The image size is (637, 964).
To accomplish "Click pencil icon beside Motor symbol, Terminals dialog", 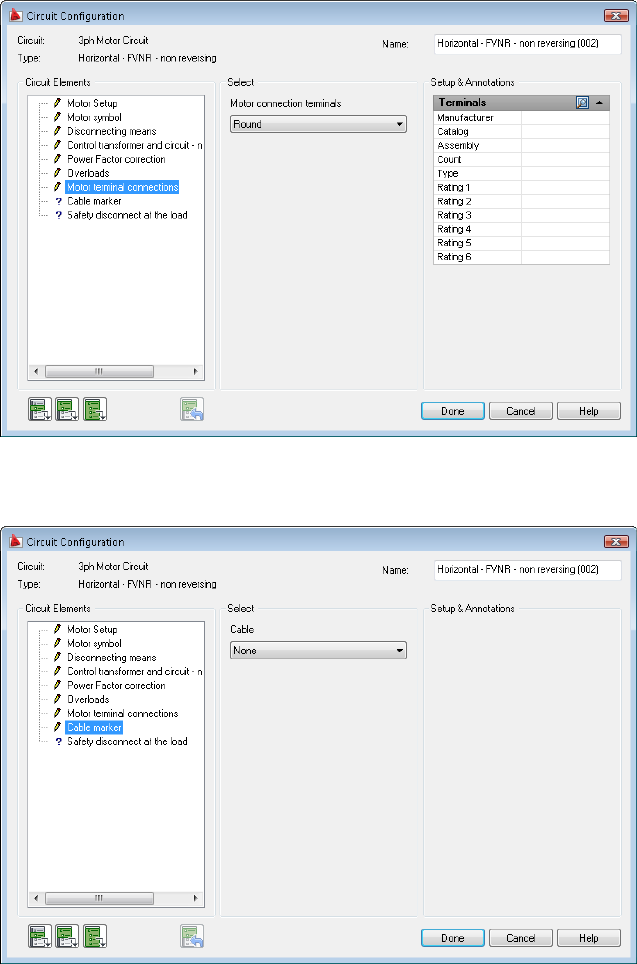I will 58,117.
